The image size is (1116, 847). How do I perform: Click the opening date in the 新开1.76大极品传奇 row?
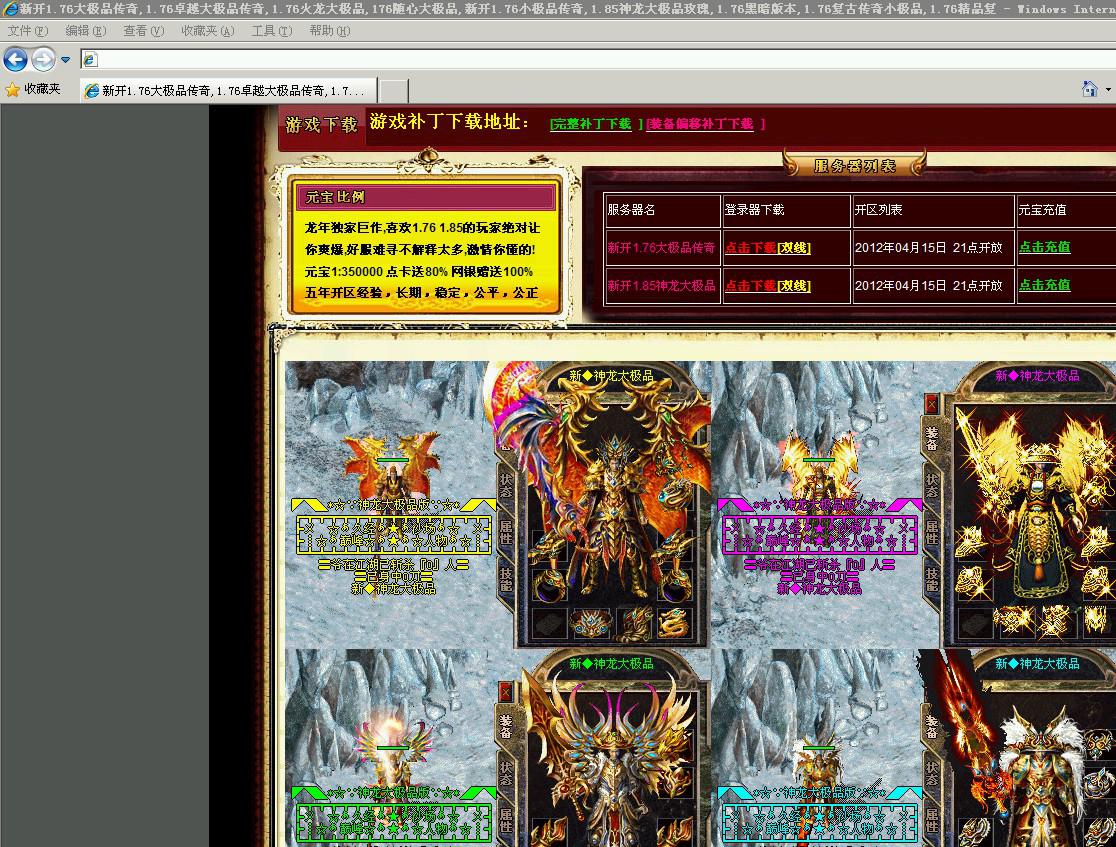[929, 248]
